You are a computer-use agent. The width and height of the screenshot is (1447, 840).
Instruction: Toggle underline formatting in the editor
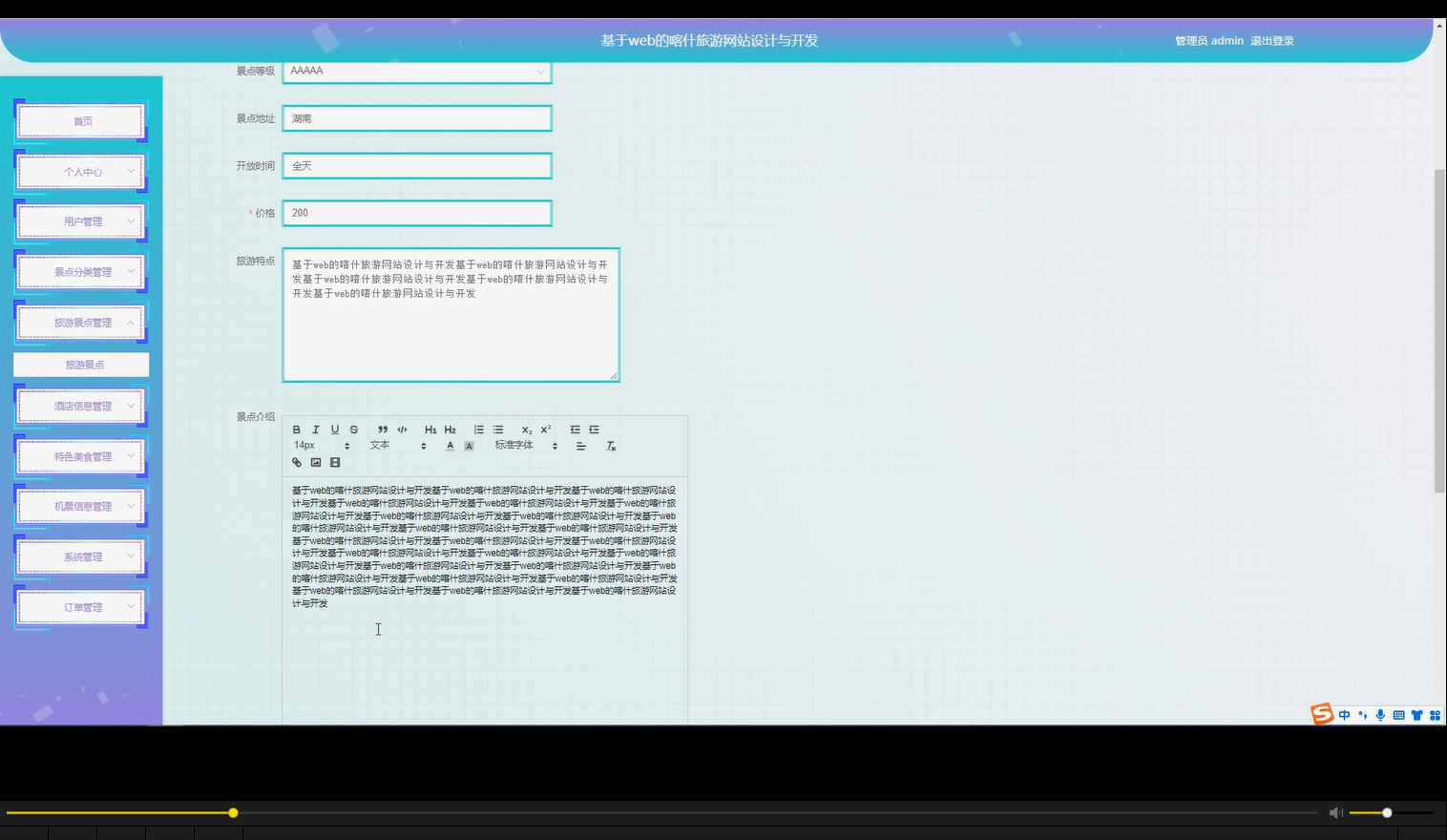coord(335,430)
